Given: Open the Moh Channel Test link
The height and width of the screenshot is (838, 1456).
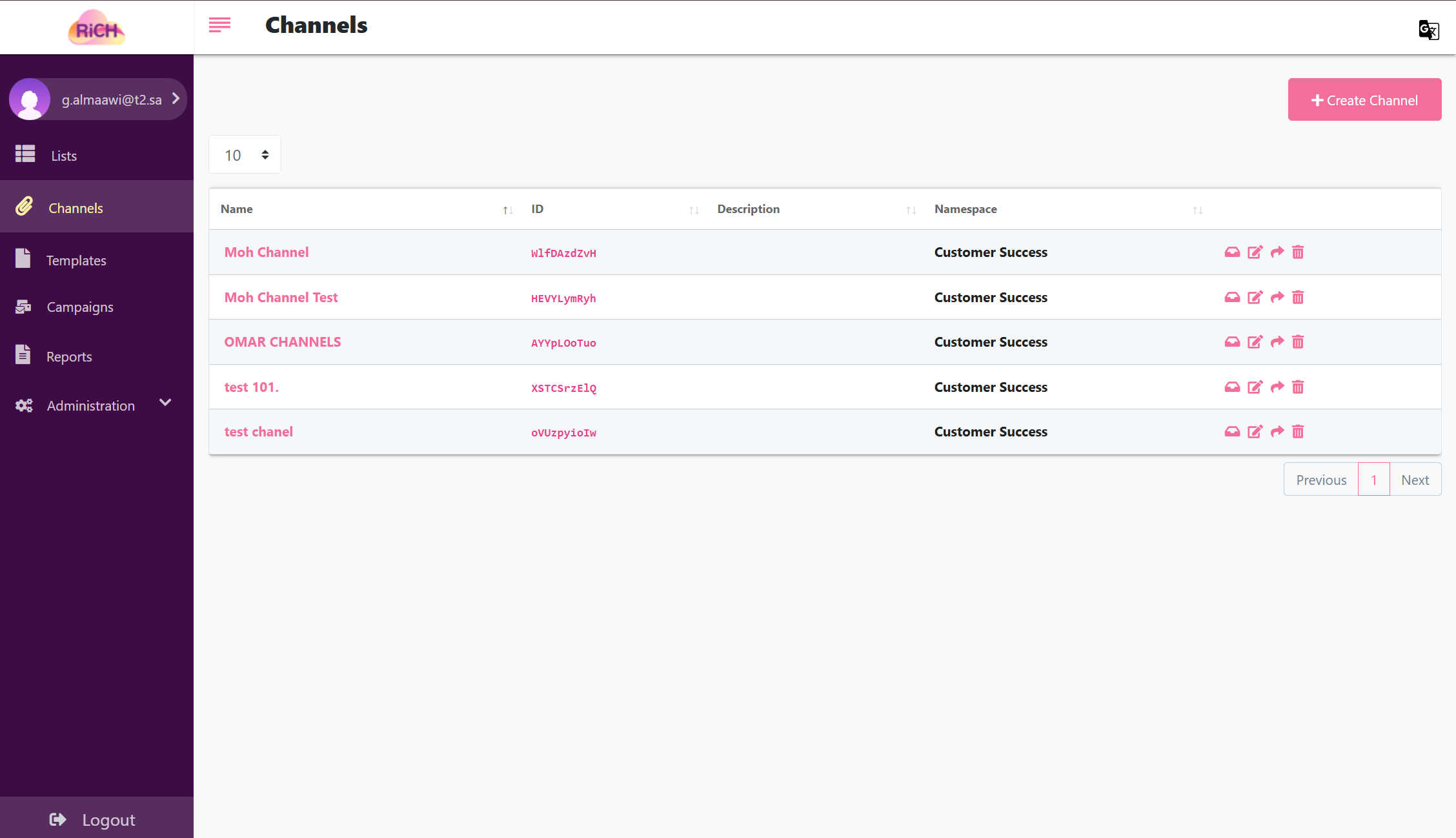Looking at the screenshot, I should [x=281, y=298].
